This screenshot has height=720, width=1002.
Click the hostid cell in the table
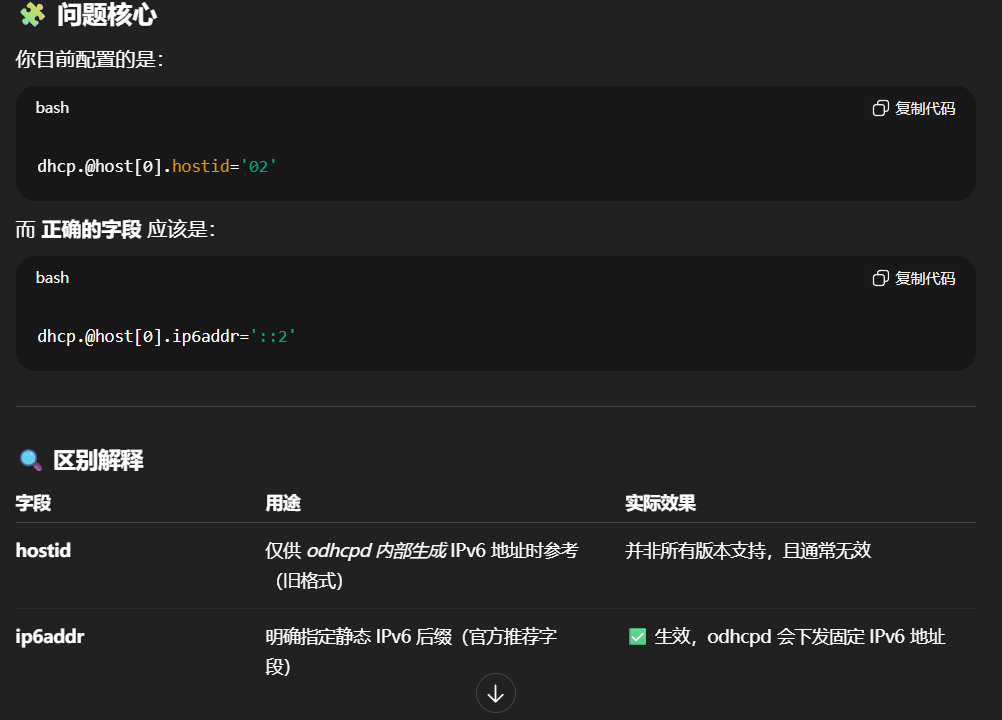(x=43, y=550)
